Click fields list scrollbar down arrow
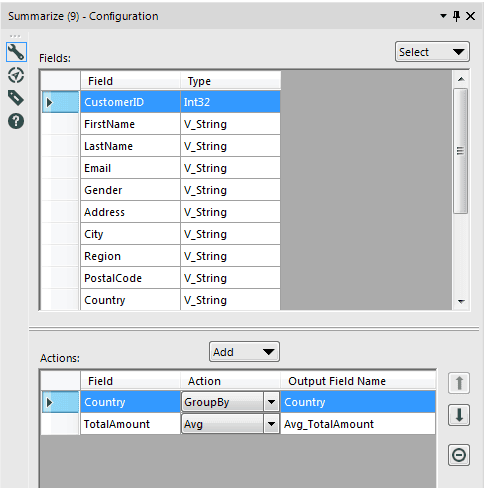Image resolution: width=484 pixels, height=488 pixels. point(461,302)
